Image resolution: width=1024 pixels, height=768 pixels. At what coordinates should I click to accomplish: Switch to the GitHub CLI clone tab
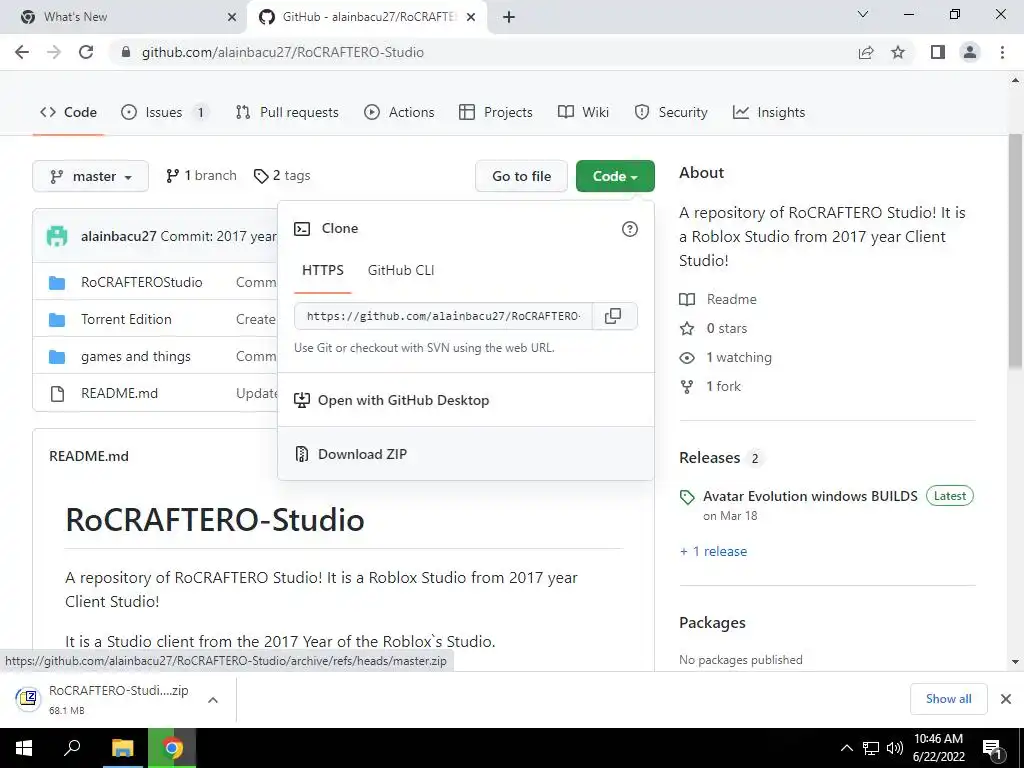(401, 270)
